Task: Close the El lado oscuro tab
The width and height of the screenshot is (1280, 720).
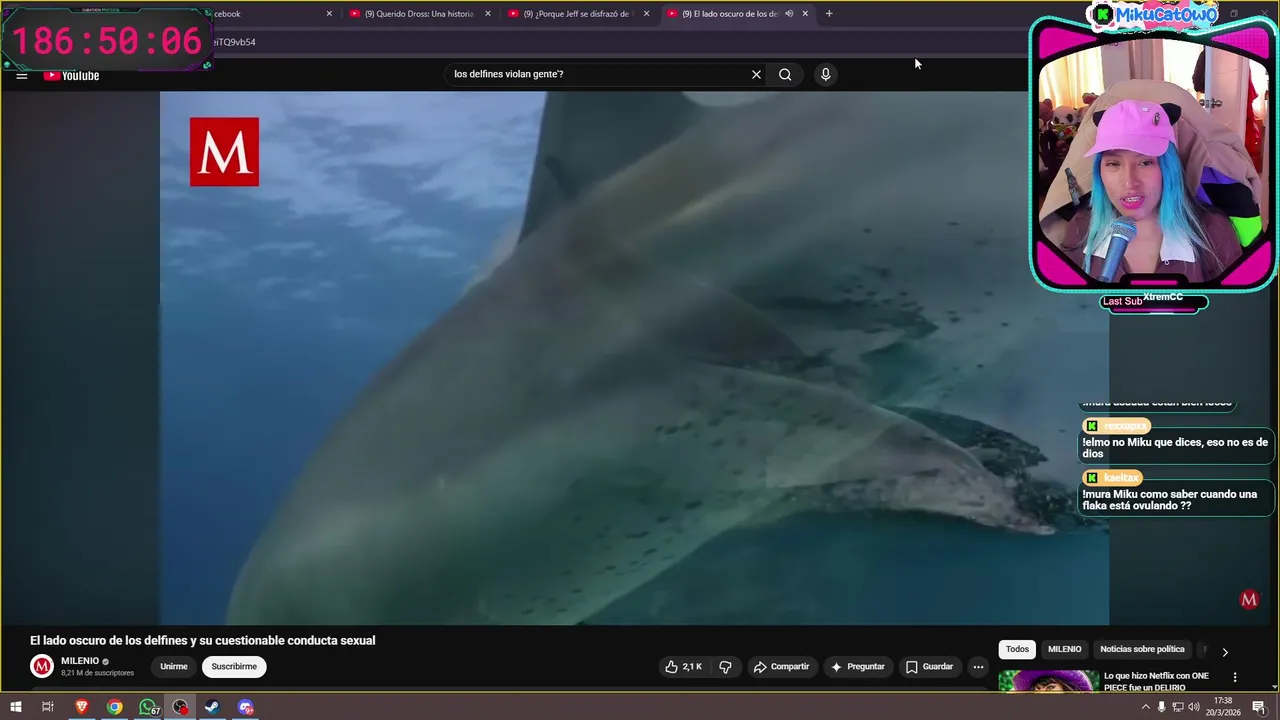Action: click(x=805, y=14)
